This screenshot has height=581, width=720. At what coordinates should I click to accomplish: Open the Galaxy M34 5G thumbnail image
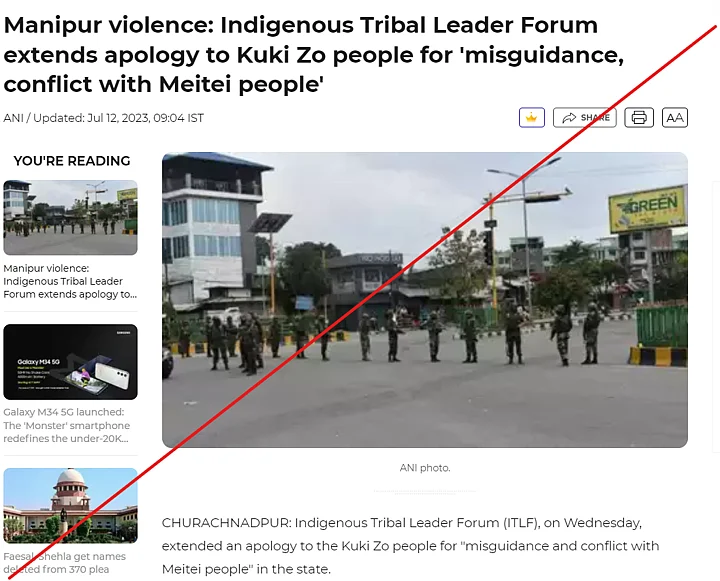pos(70,362)
